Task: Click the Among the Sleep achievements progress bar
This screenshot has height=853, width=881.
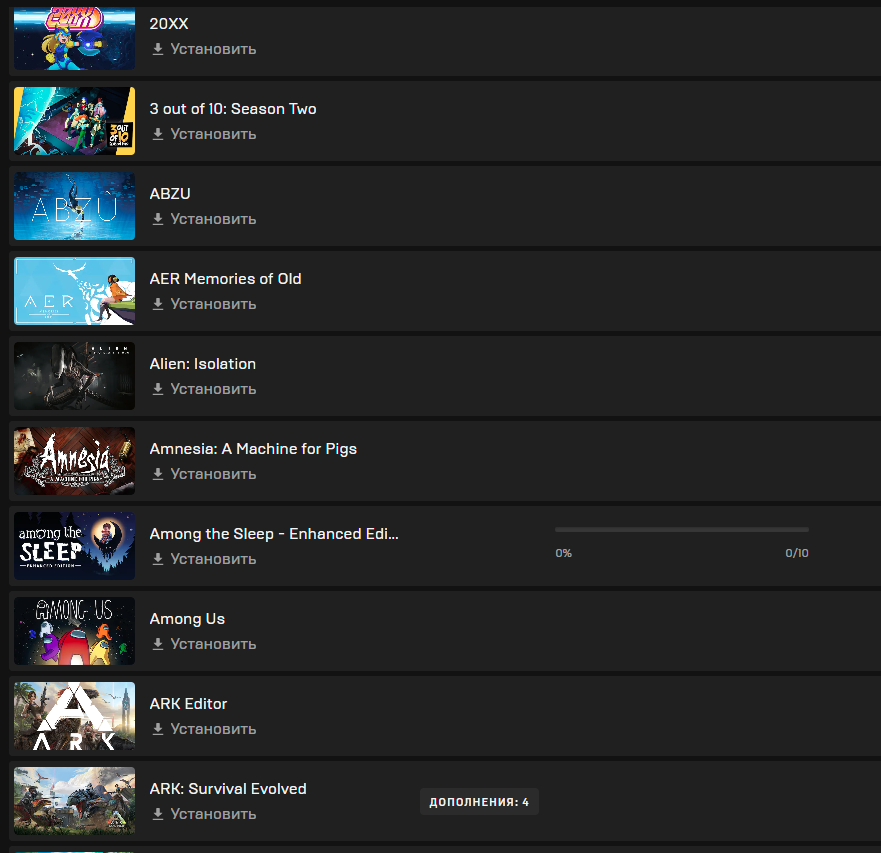Action: click(x=682, y=530)
